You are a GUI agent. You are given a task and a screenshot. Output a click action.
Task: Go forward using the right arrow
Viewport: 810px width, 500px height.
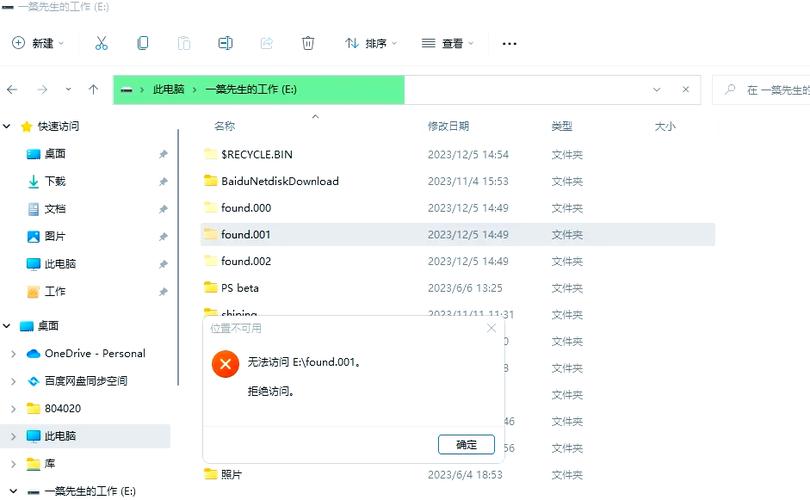(x=42, y=90)
